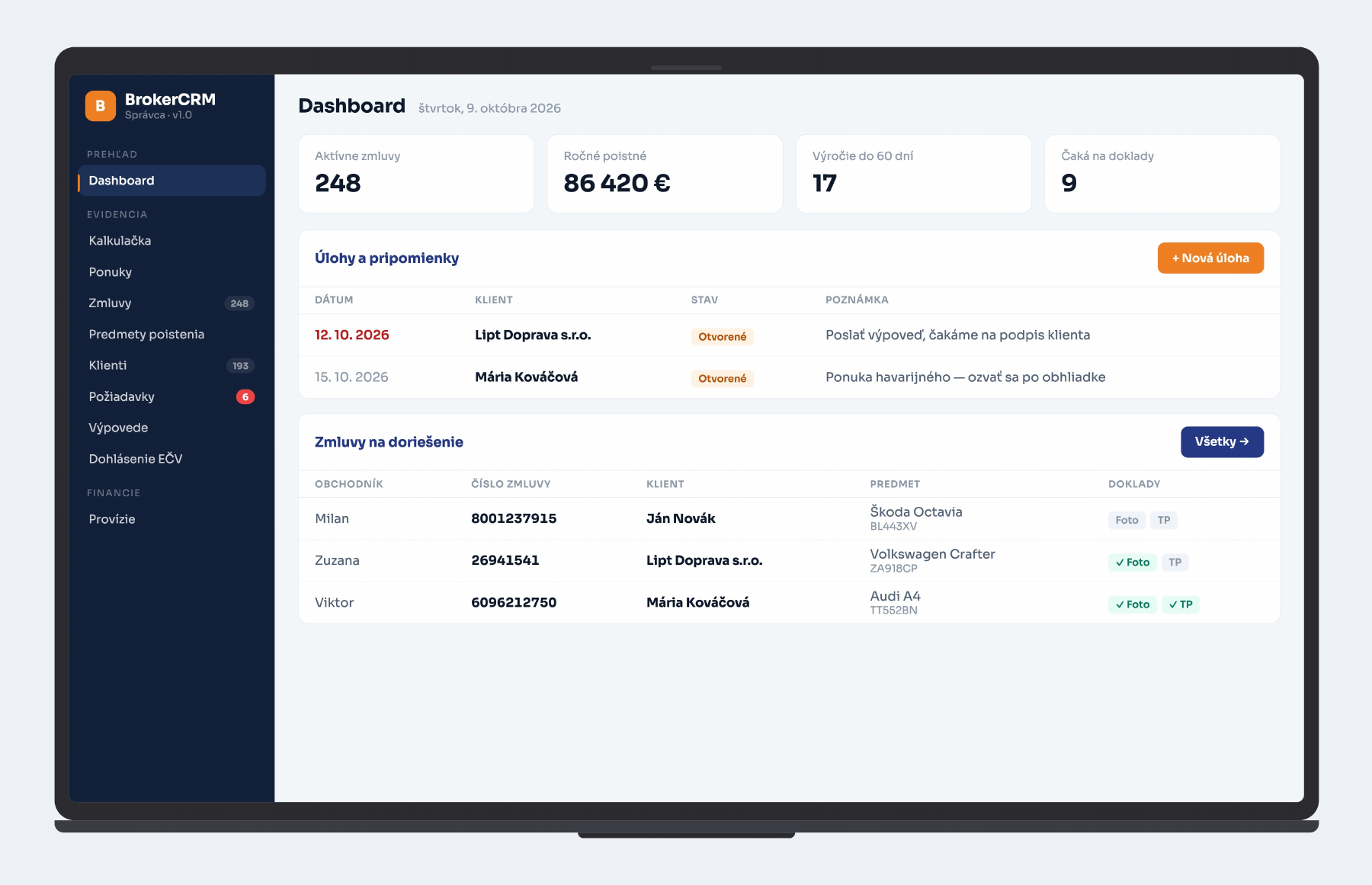This screenshot has height=885, width=1372.
Task: Click the Dátum column header
Action: coord(334,300)
